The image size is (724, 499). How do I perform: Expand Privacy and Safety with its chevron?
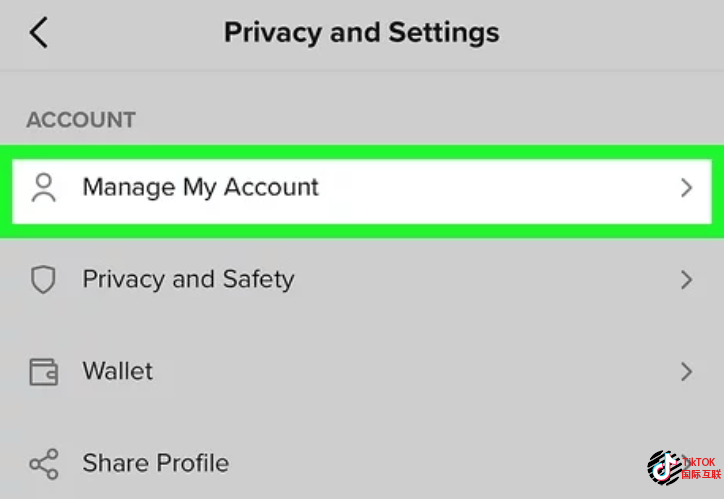(x=686, y=280)
